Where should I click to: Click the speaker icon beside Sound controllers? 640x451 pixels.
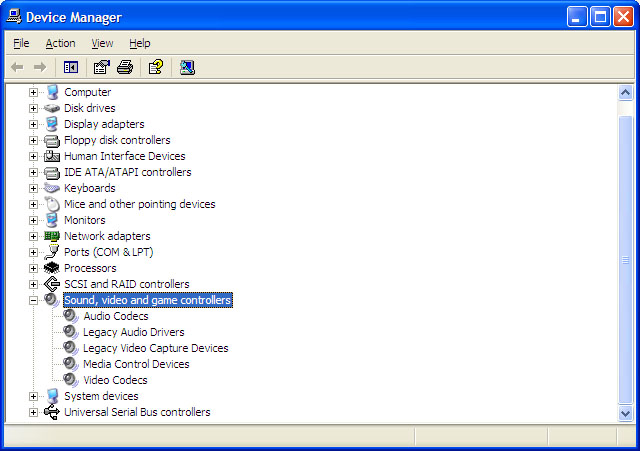point(52,300)
